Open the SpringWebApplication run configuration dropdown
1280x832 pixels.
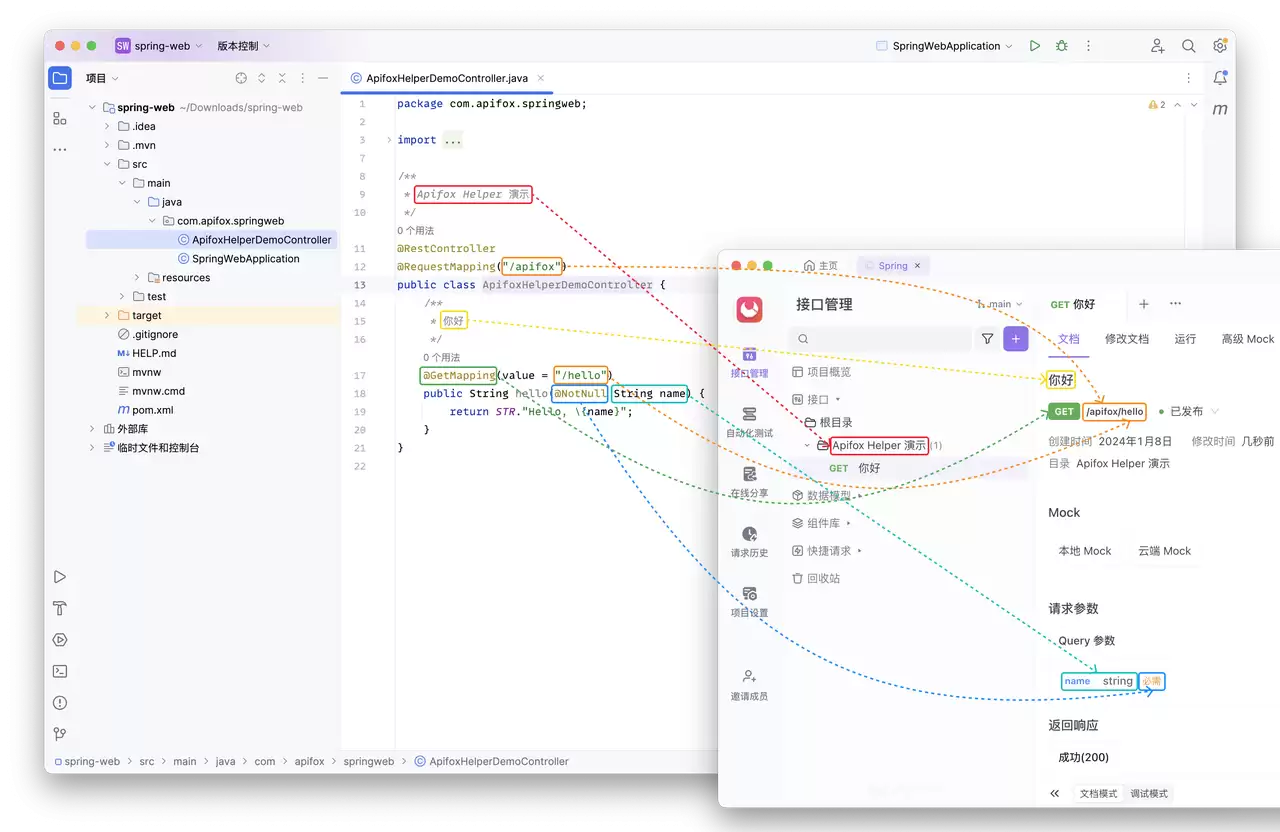[x=944, y=46]
